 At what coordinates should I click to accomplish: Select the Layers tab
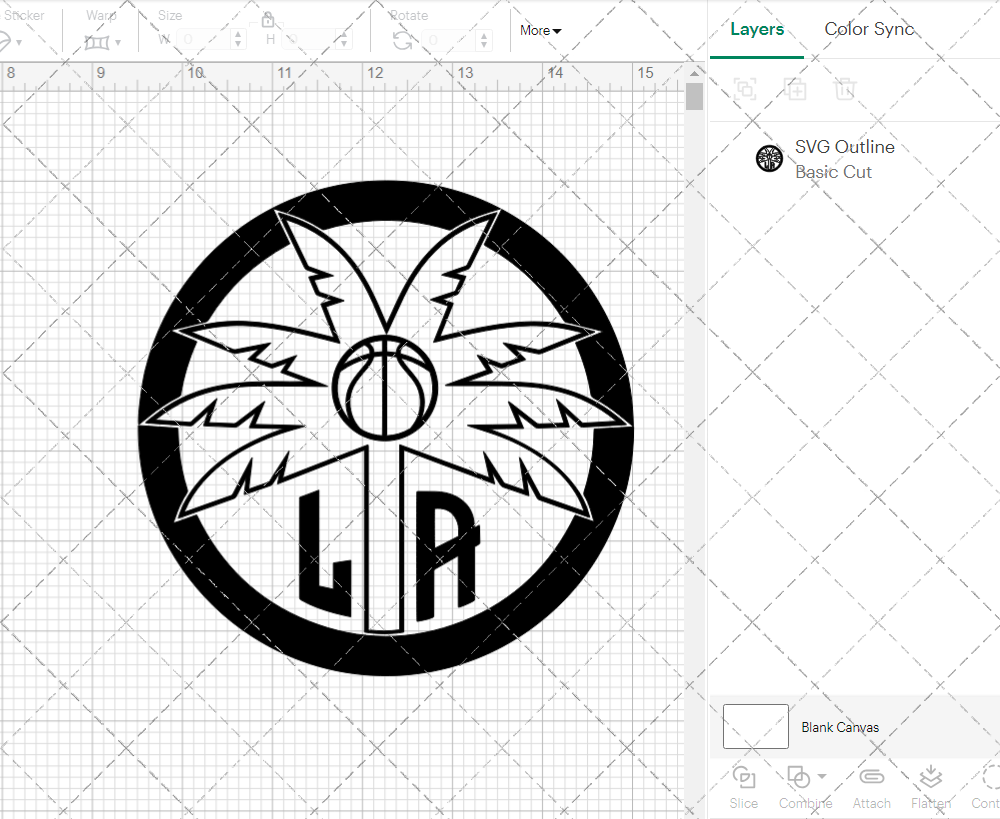click(x=757, y=29)
